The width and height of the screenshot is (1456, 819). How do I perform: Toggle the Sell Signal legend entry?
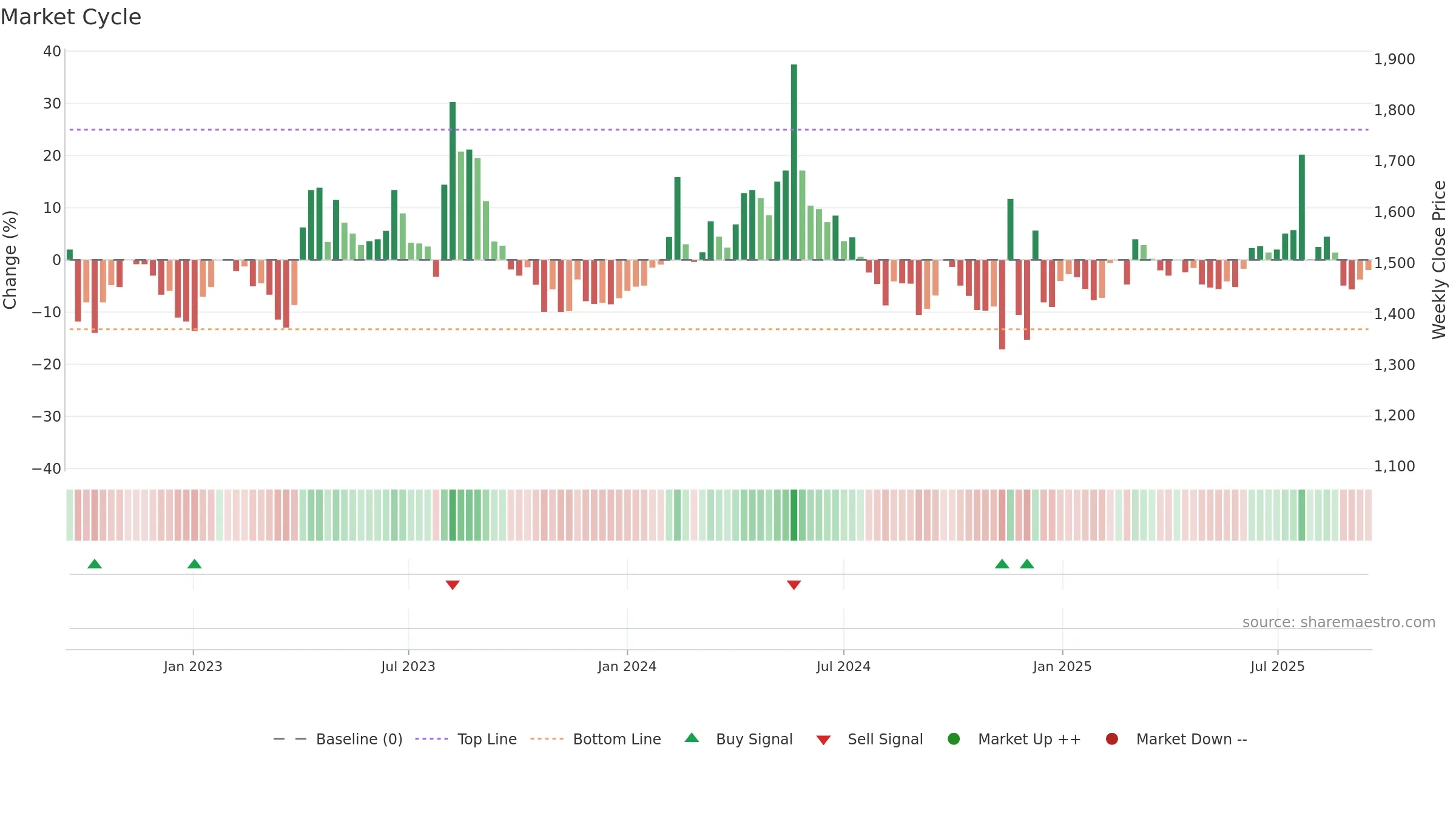(869, 739)
